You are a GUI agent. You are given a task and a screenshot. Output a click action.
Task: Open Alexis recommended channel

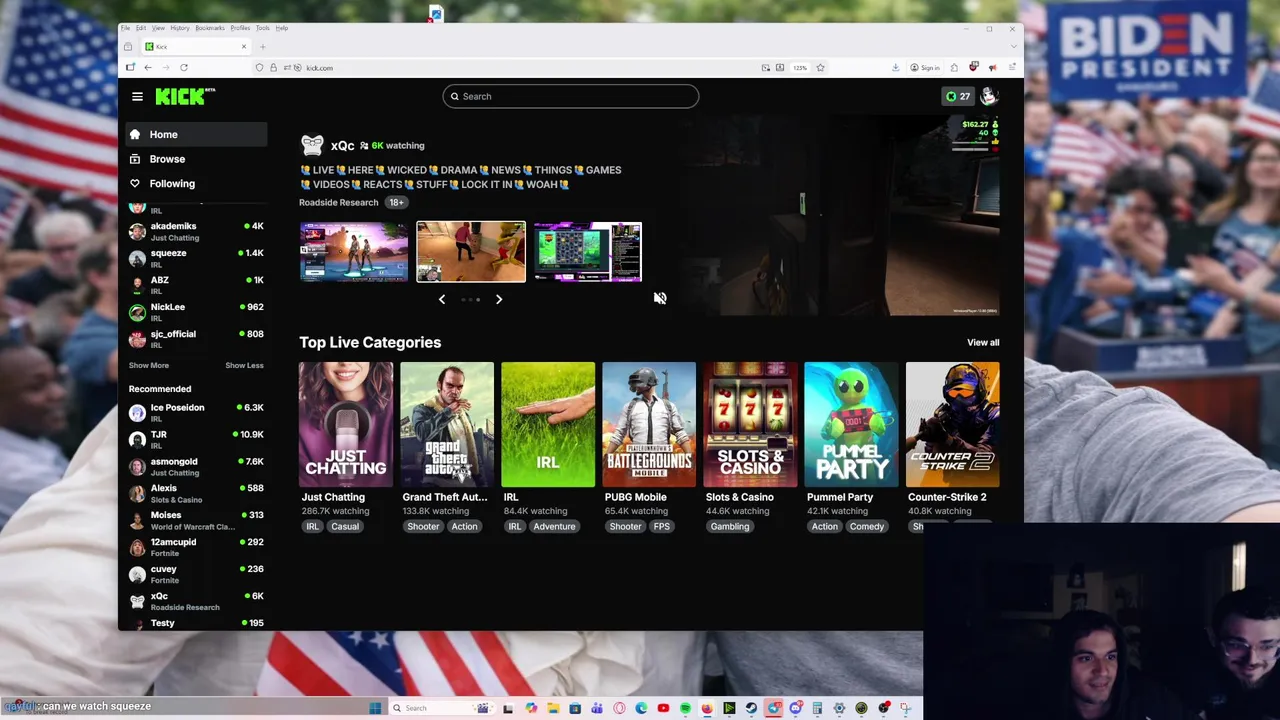tap(196, 493)
